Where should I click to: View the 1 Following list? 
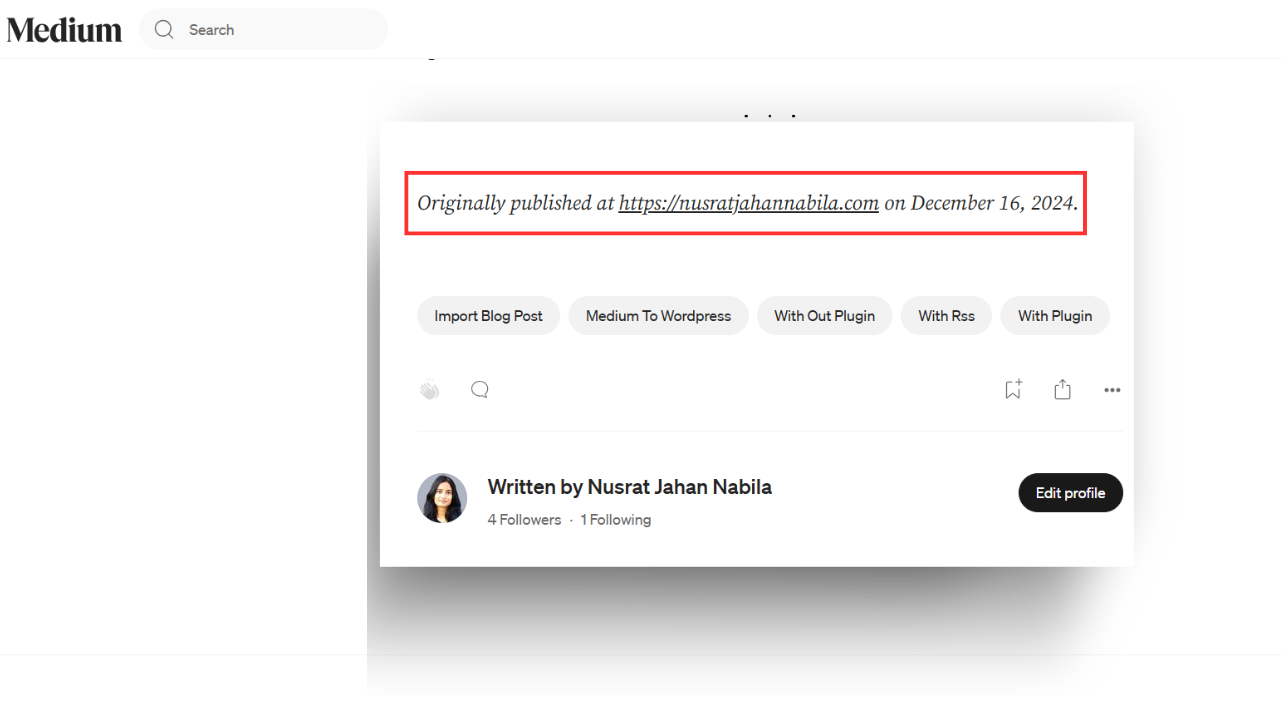pyautogui.click(x=615, y=520)
